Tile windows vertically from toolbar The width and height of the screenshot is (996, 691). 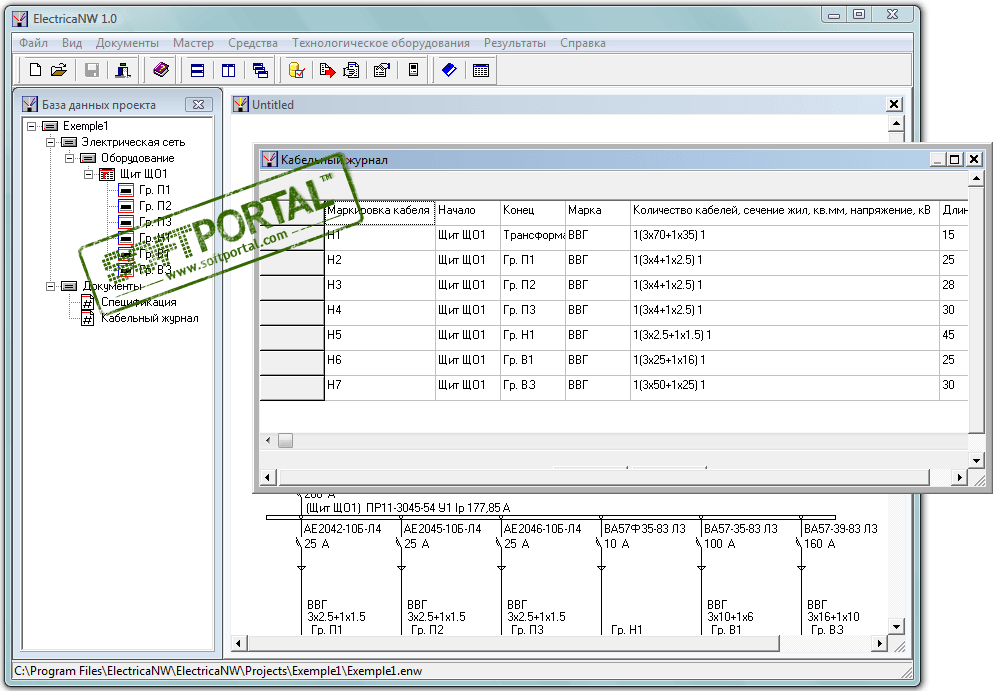point(229,70)
